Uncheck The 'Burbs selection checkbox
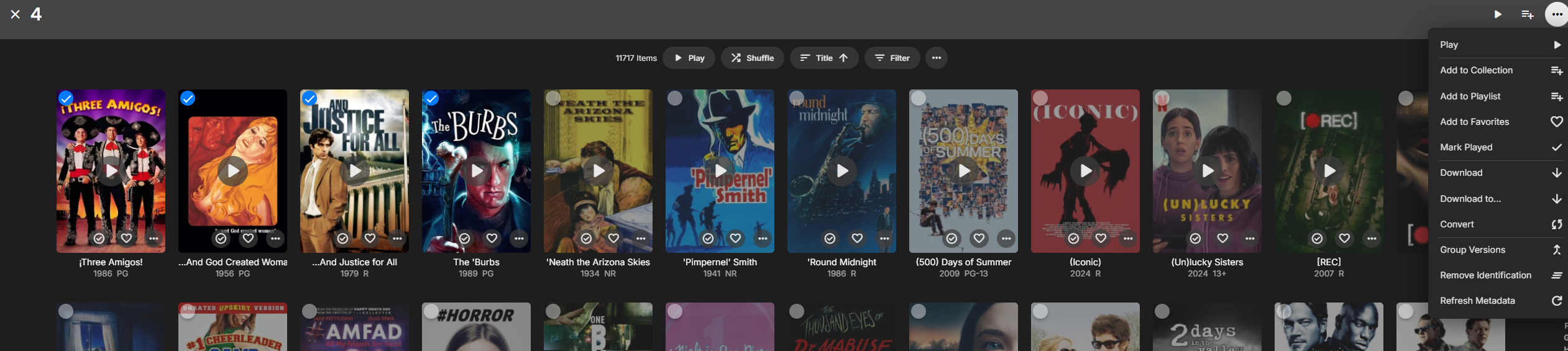This screenshot has height=351, width=1568. [431, 98]
